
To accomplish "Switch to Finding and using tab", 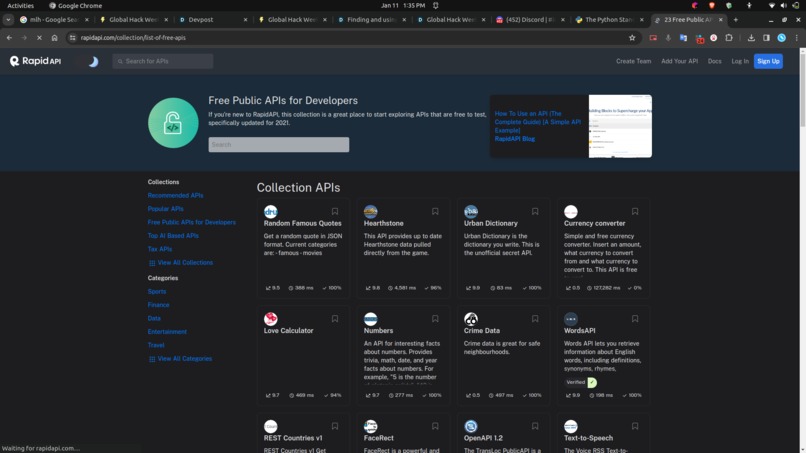I will (371, 20).
